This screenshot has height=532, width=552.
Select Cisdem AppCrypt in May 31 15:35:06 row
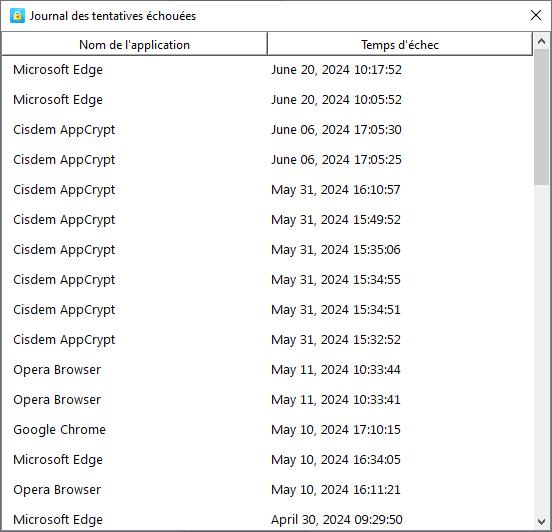[x=64, y=250]
